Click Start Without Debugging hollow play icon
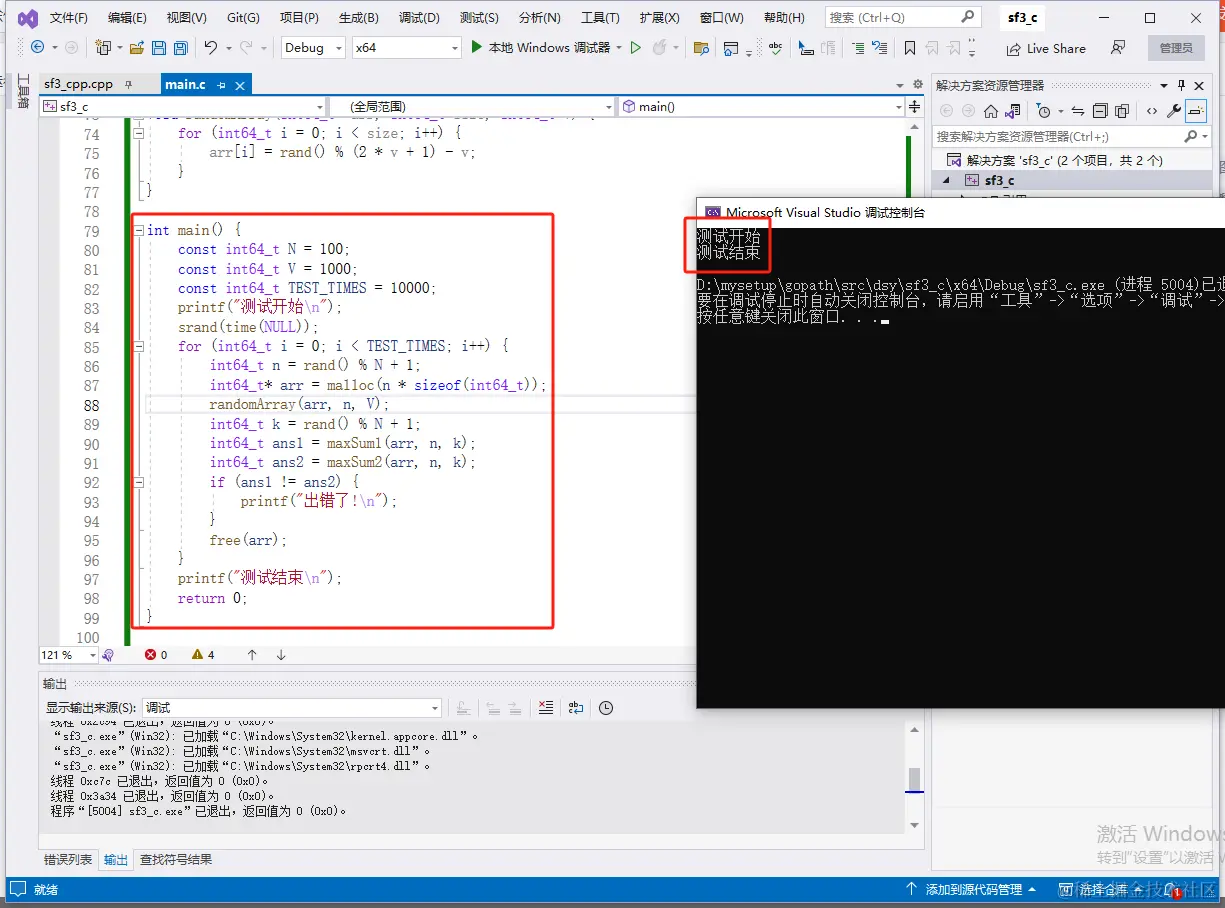 (x=635, y=47)
